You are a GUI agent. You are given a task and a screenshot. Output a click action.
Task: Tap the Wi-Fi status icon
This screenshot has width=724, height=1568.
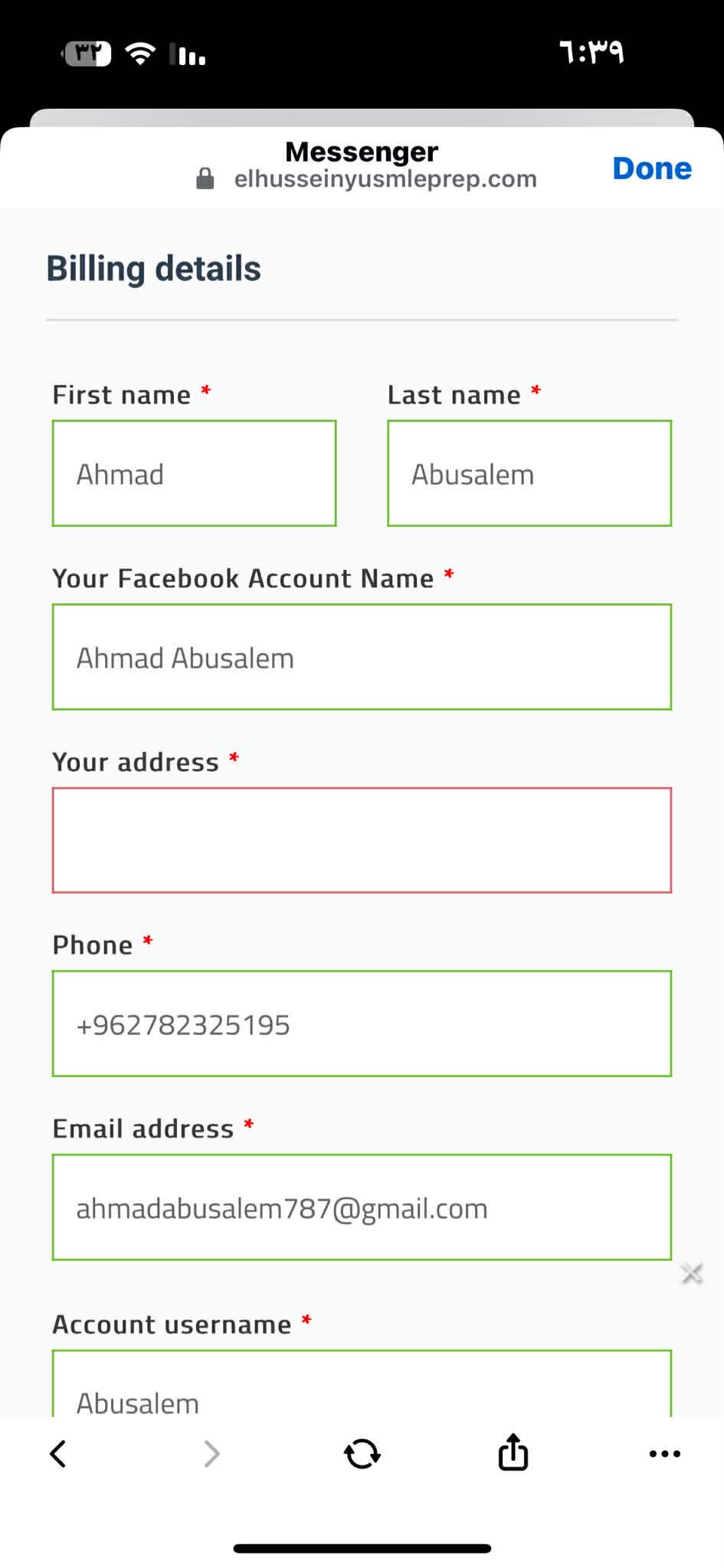click(140, 54)
